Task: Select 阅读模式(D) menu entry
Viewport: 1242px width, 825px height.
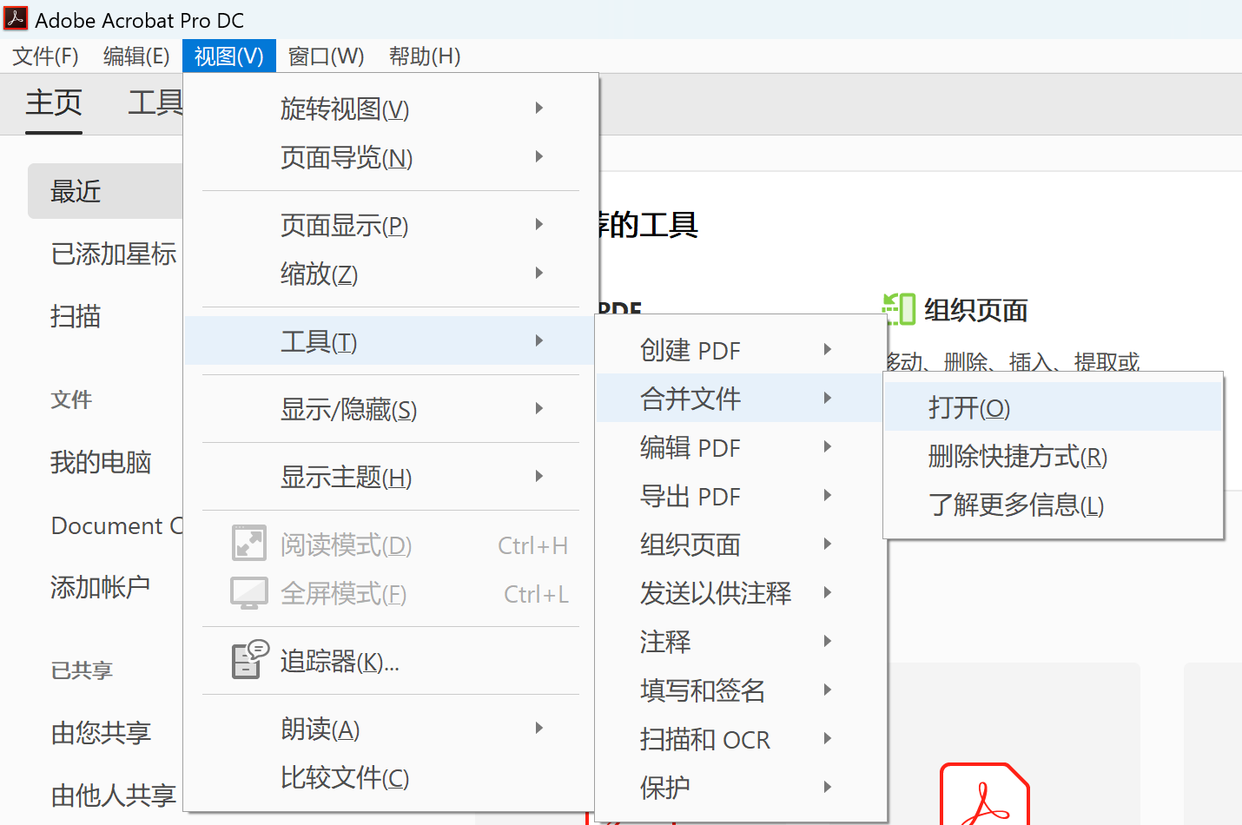Action: pyautogui.click(x=390, y=545)
